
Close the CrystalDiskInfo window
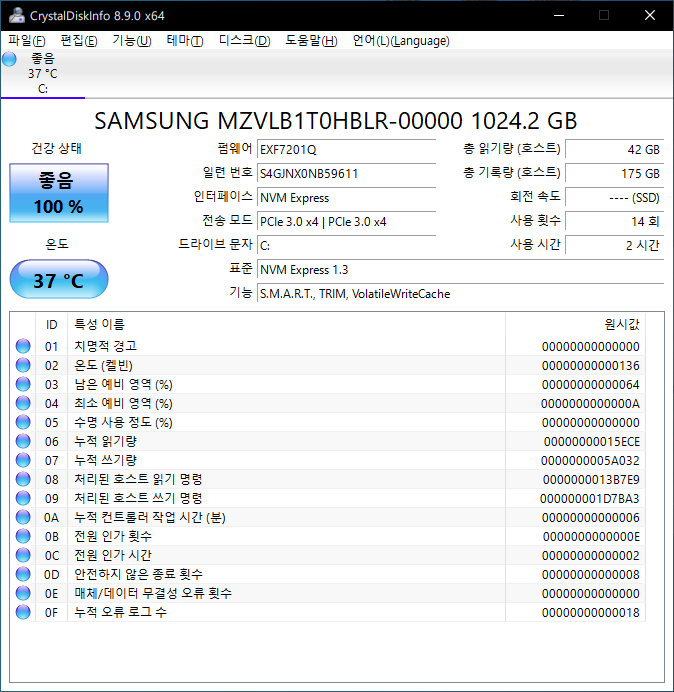[650, 15]
